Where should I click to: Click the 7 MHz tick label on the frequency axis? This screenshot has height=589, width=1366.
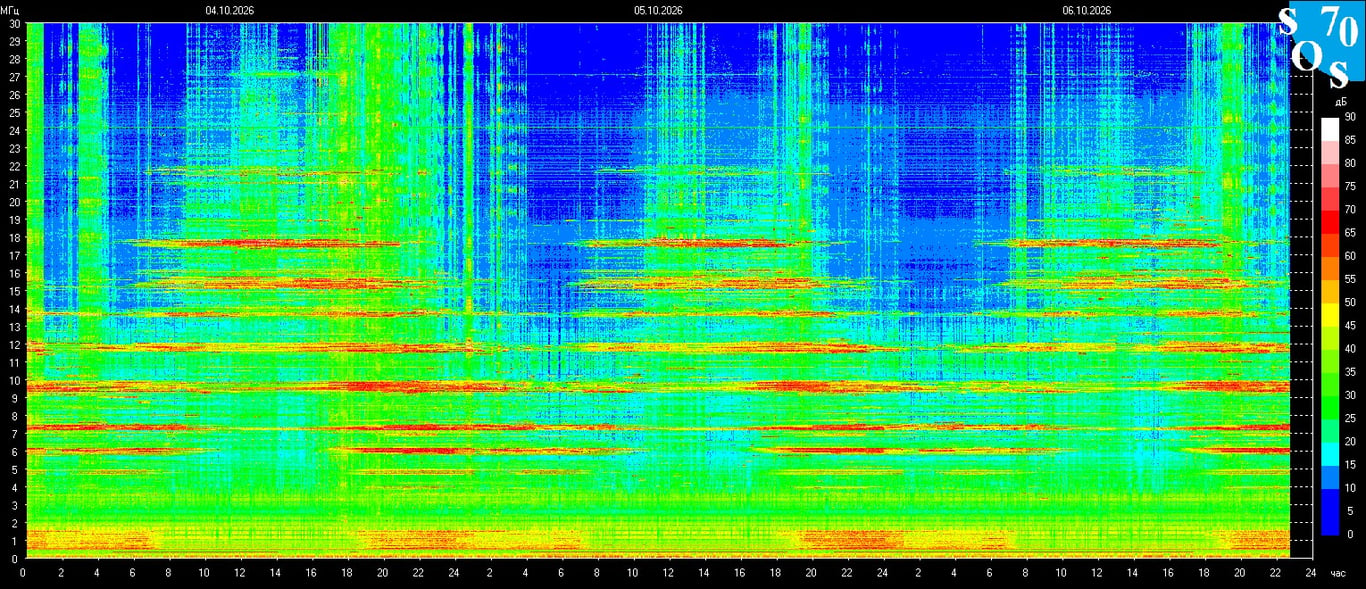click(16, 433)
